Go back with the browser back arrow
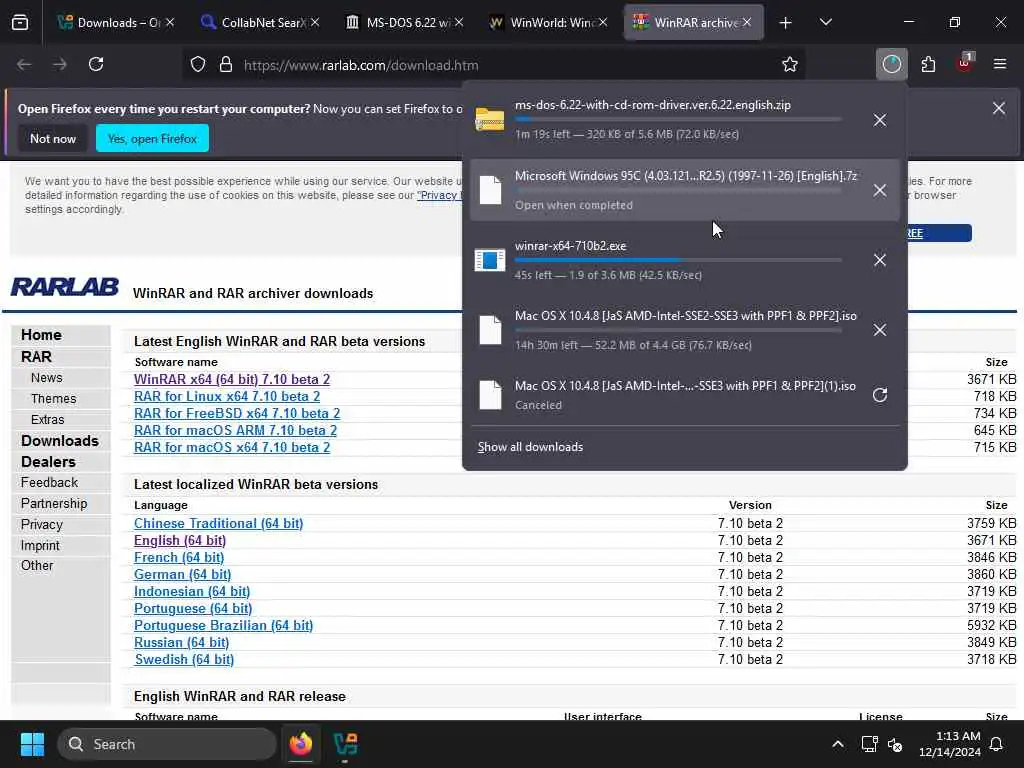The image size is (1024, 768). (24, 64)
